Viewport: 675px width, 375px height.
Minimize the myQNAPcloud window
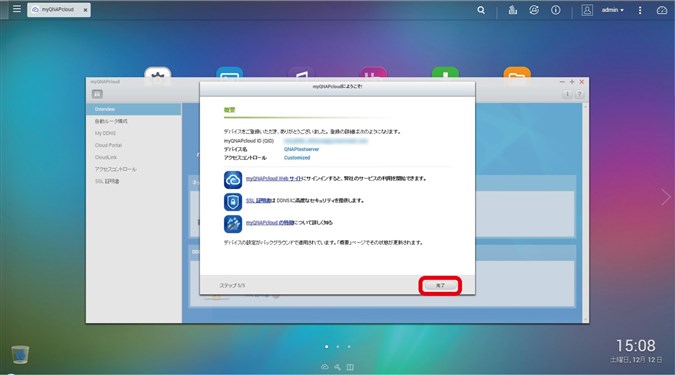coord(562,82)
